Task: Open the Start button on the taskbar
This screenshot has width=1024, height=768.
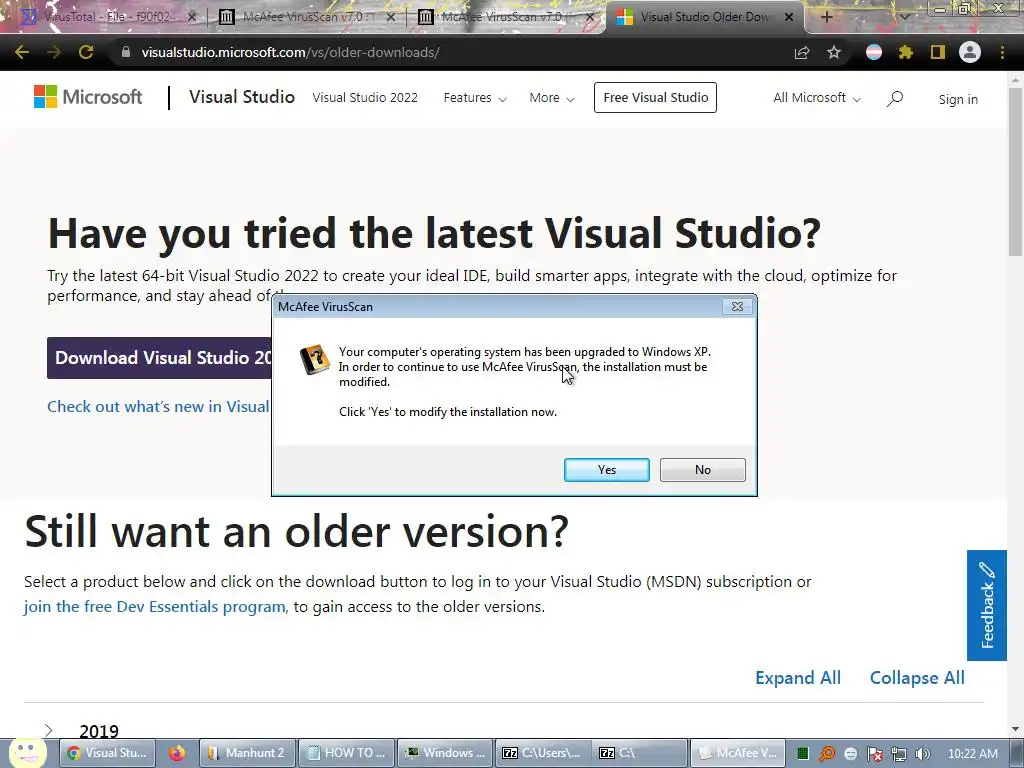Action: click(x=27, y=753)
